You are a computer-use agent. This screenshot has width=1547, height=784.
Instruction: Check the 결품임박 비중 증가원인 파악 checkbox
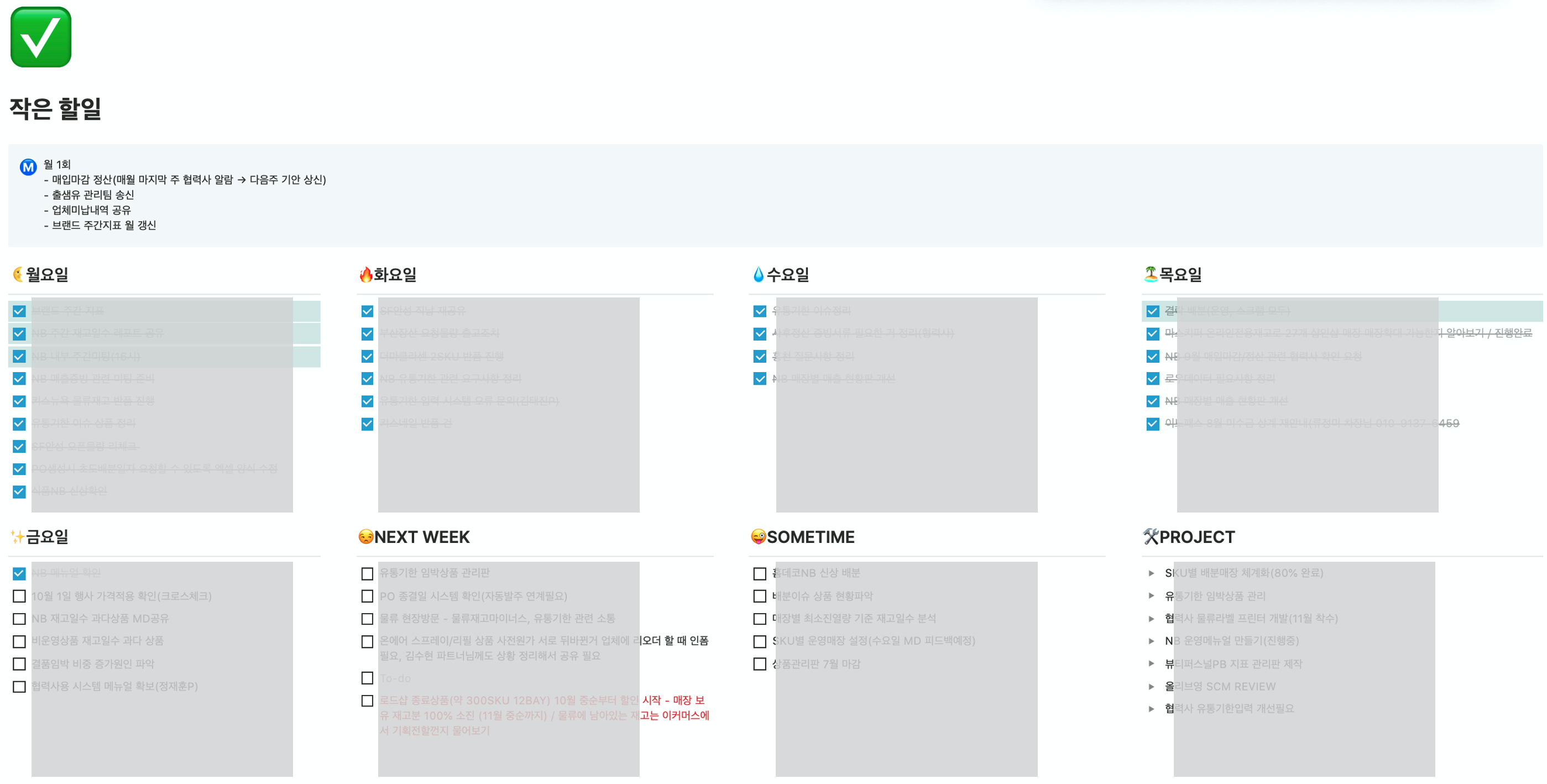[19, 664]
